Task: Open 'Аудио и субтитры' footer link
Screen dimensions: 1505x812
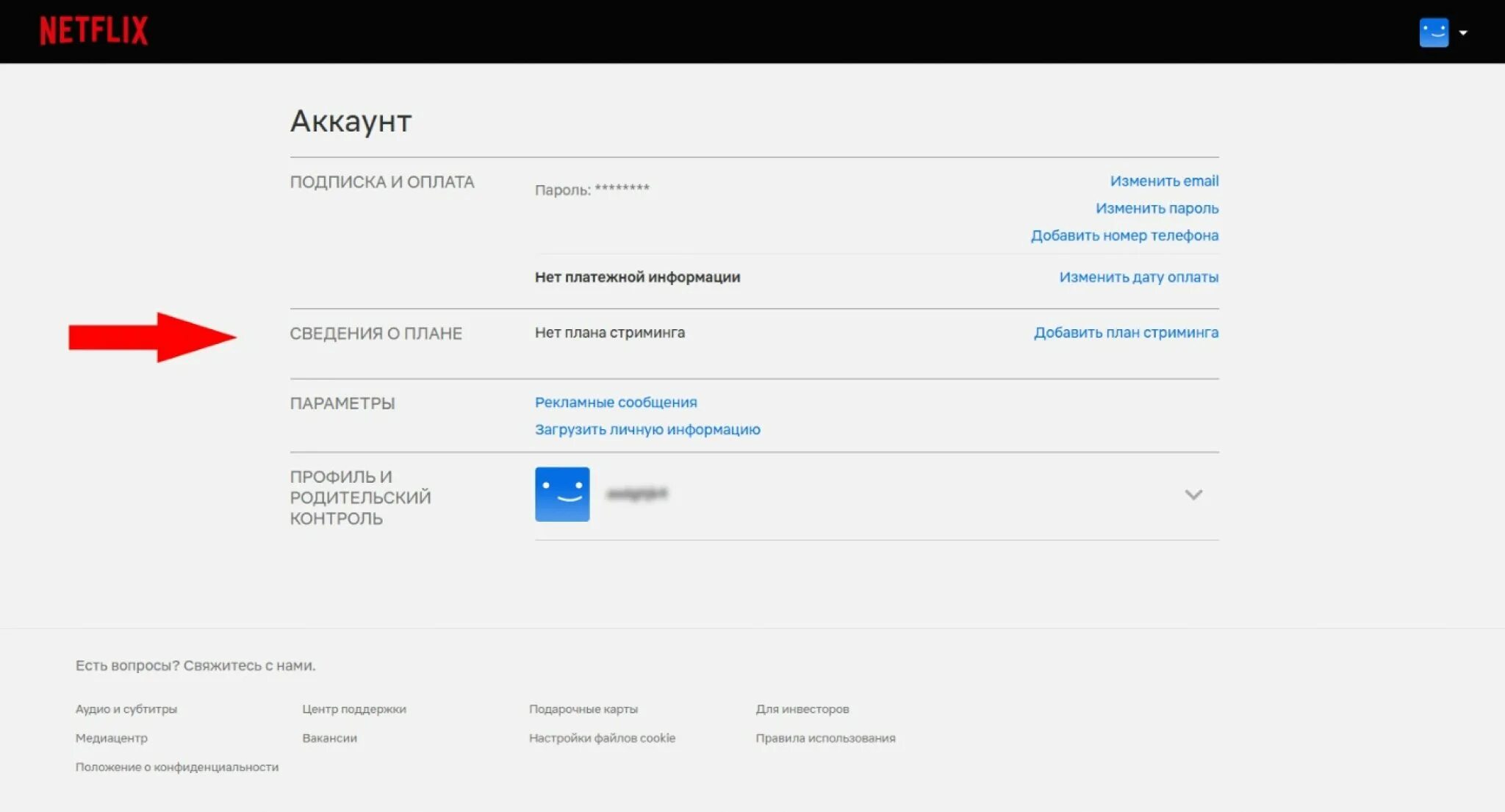Action: [x=126, y=709]
